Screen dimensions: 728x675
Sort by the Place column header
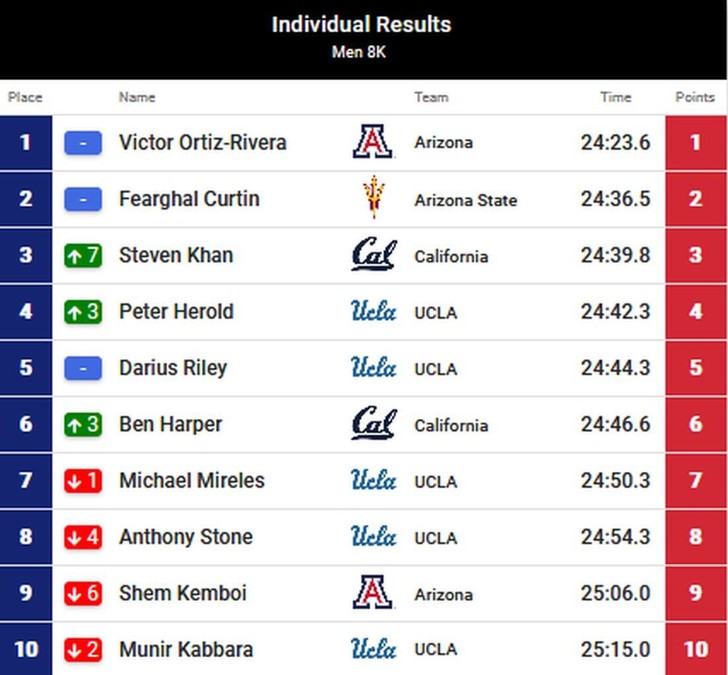pyautogui.click(x=25, y=97)
